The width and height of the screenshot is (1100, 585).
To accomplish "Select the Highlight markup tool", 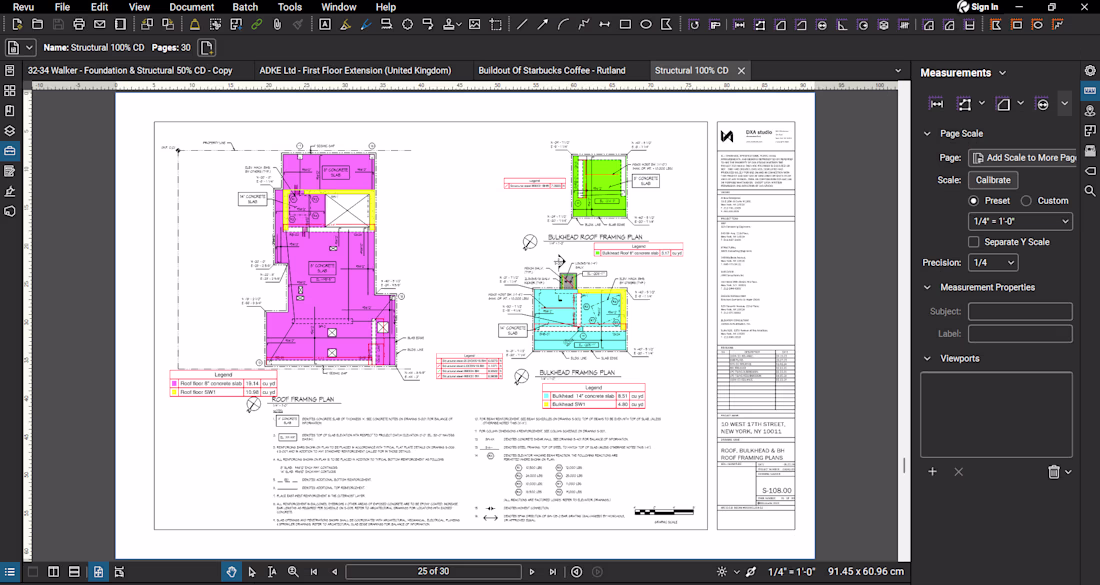I will pyautogui.click(x=346, y=24).
